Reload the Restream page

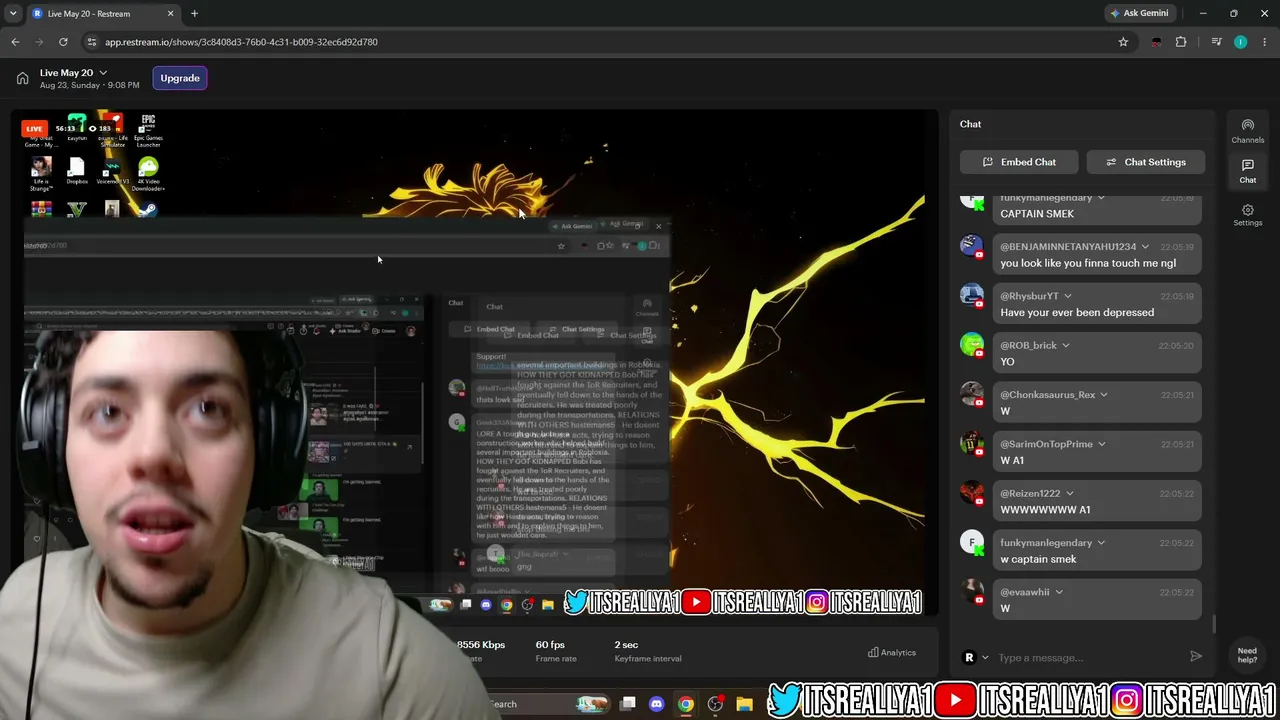[63, 42]
